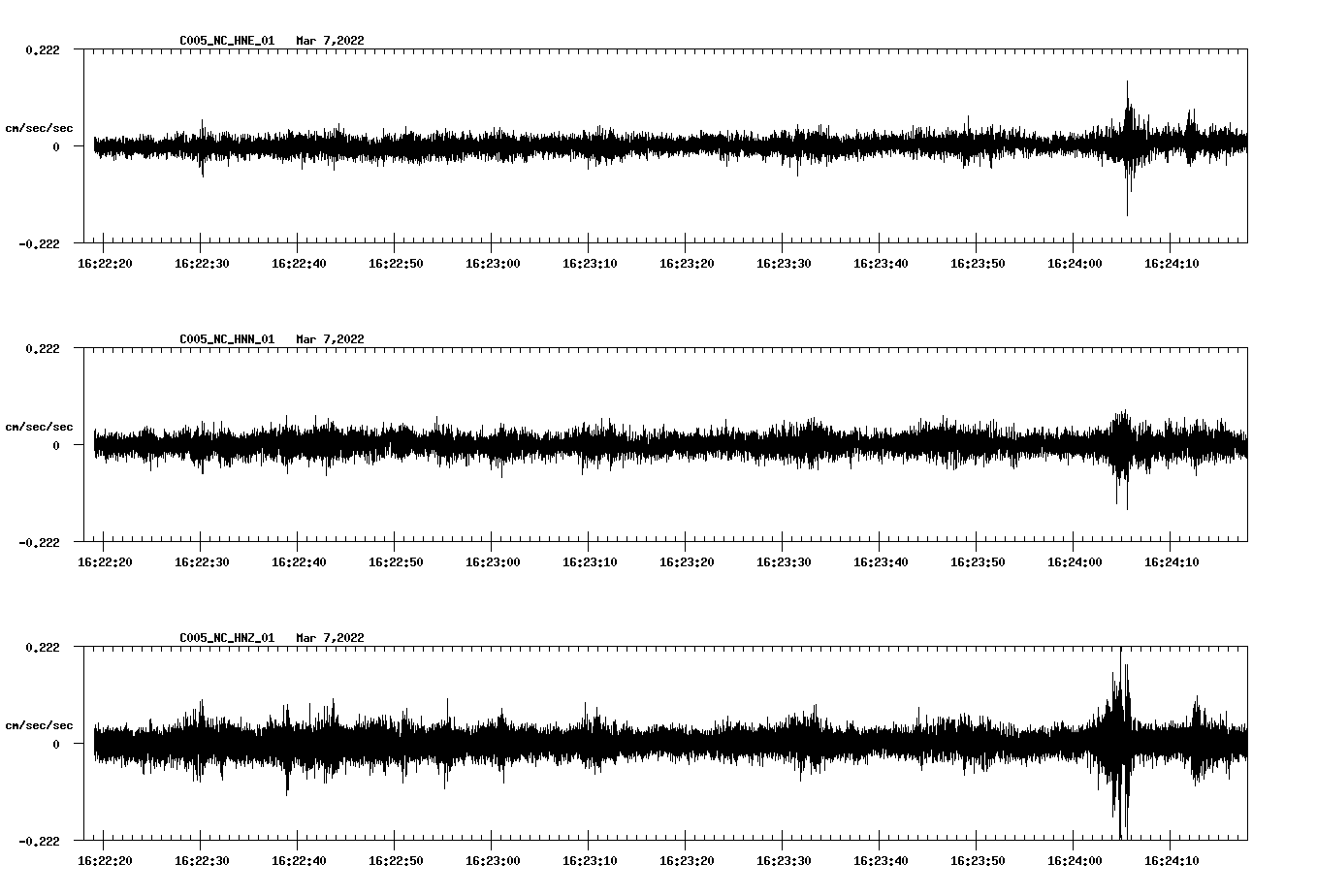Select the 16:23:40 time label under the HNE plot
This screenshot has width=1317, height=896.
click(881, 263)
